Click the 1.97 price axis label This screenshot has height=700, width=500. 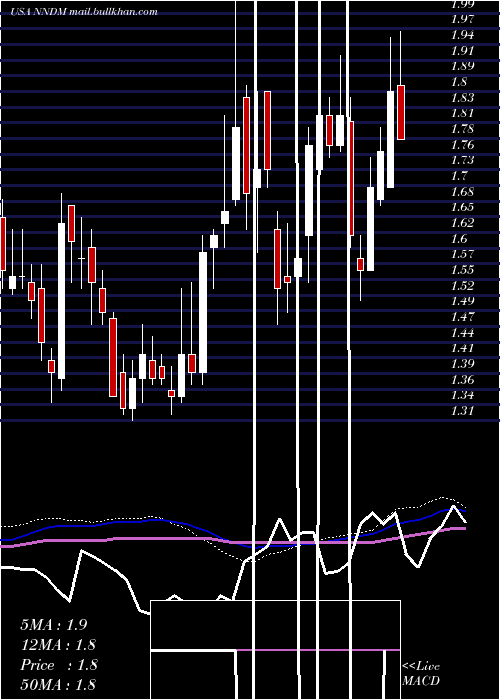(462, 19)
